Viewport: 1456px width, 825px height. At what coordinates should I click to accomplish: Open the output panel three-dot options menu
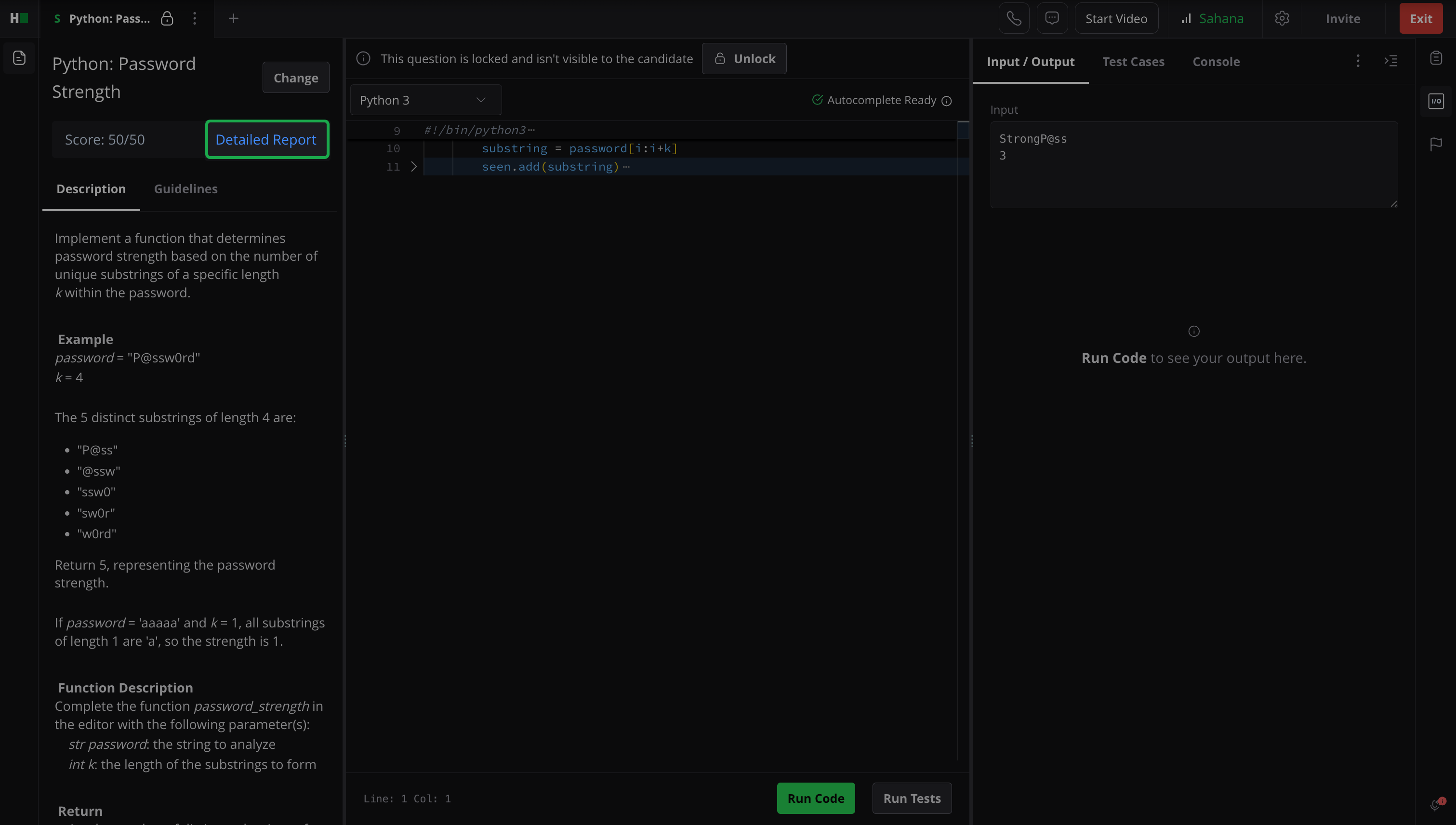pyautogui.click(x=1357, y=61)
